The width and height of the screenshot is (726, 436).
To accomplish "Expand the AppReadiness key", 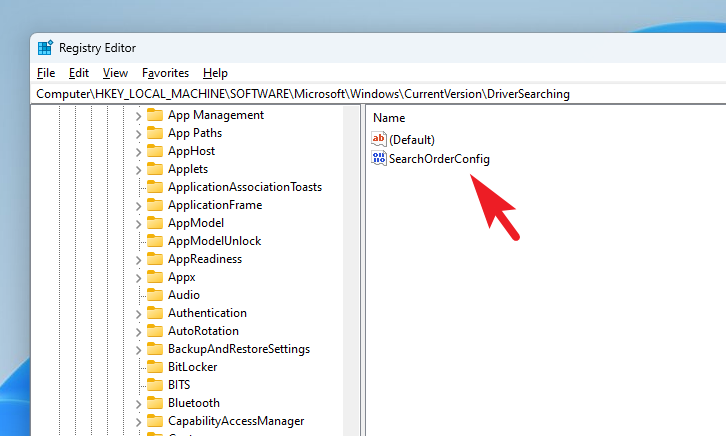I will pos(138,260).
